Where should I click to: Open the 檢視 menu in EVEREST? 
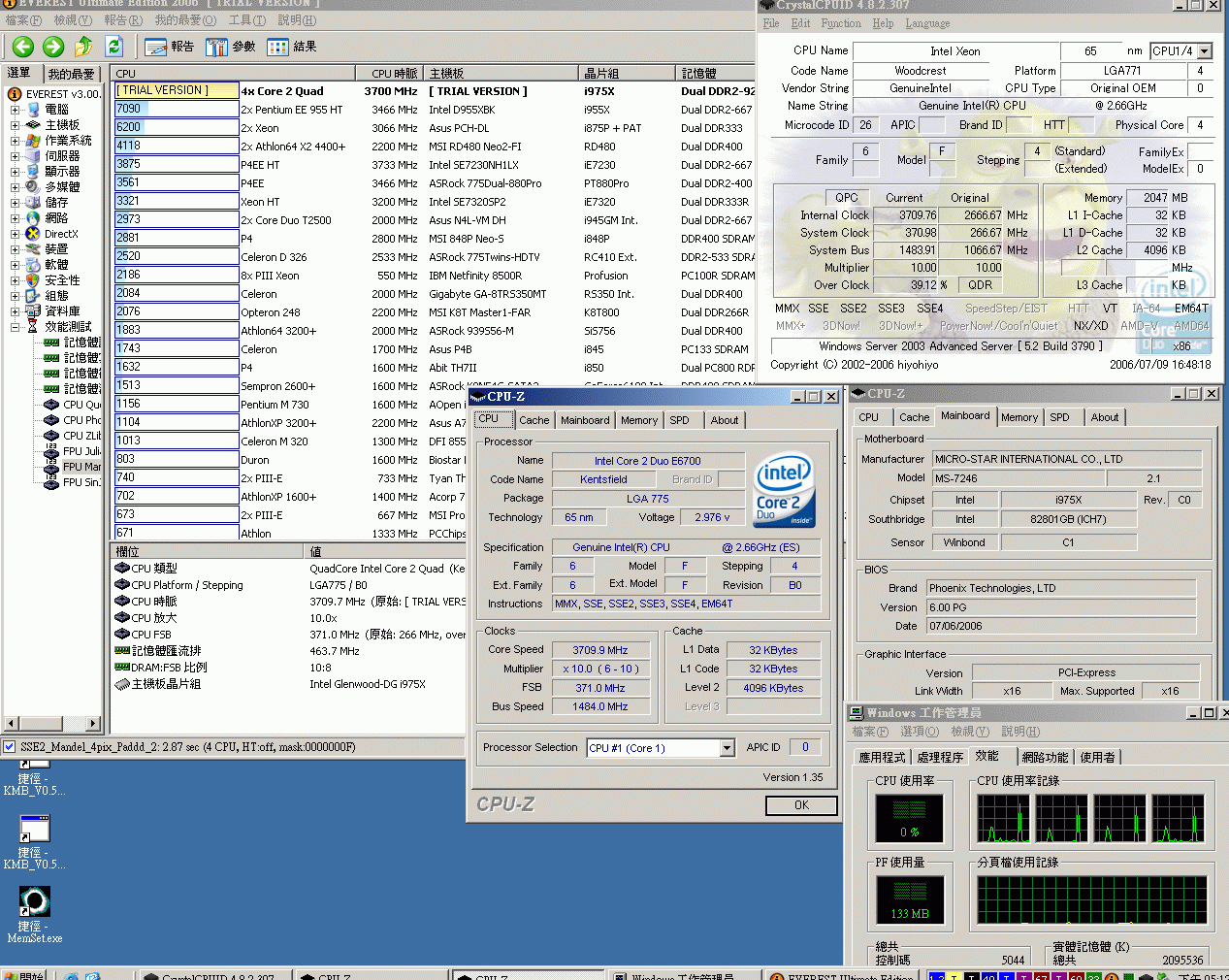pos(73,20)
